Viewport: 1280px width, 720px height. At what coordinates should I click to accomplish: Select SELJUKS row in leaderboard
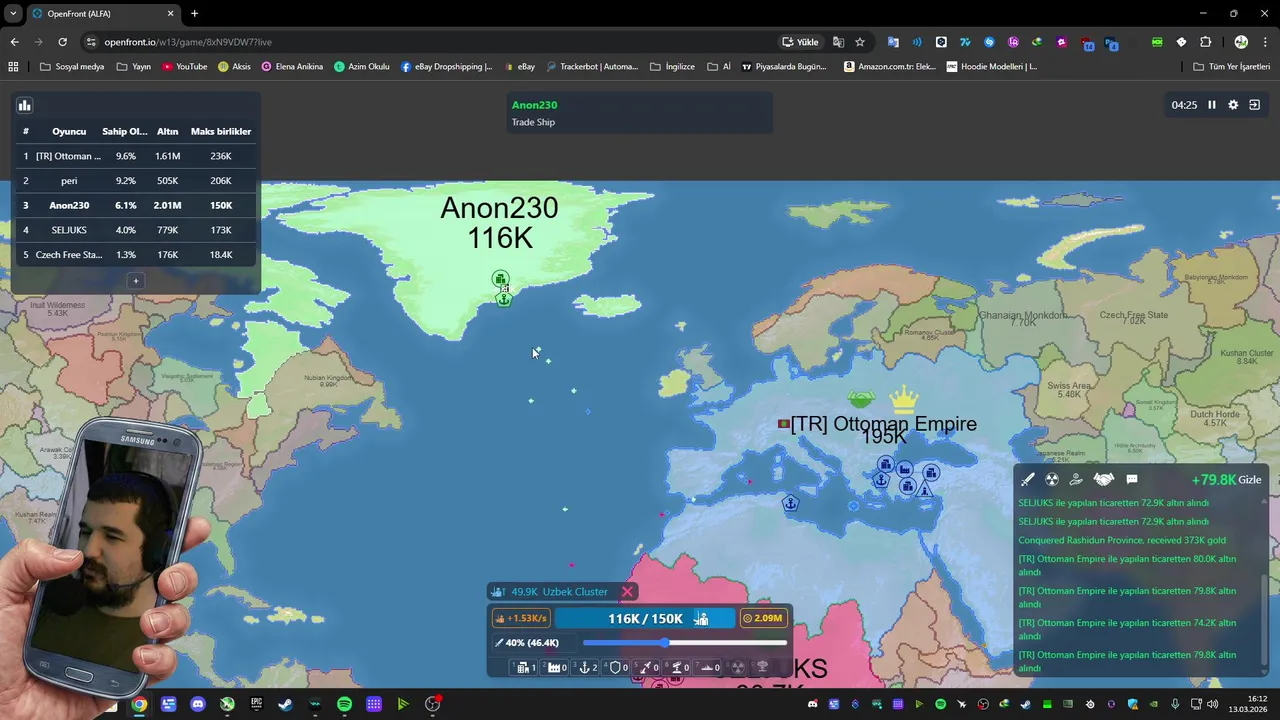(x=136, y=230)
